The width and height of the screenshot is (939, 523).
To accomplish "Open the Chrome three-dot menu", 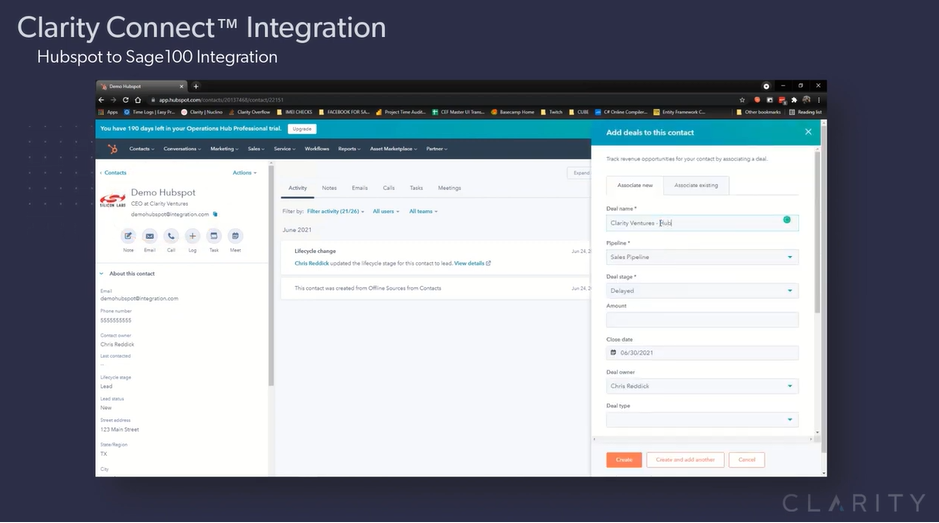I will point(819,100).
